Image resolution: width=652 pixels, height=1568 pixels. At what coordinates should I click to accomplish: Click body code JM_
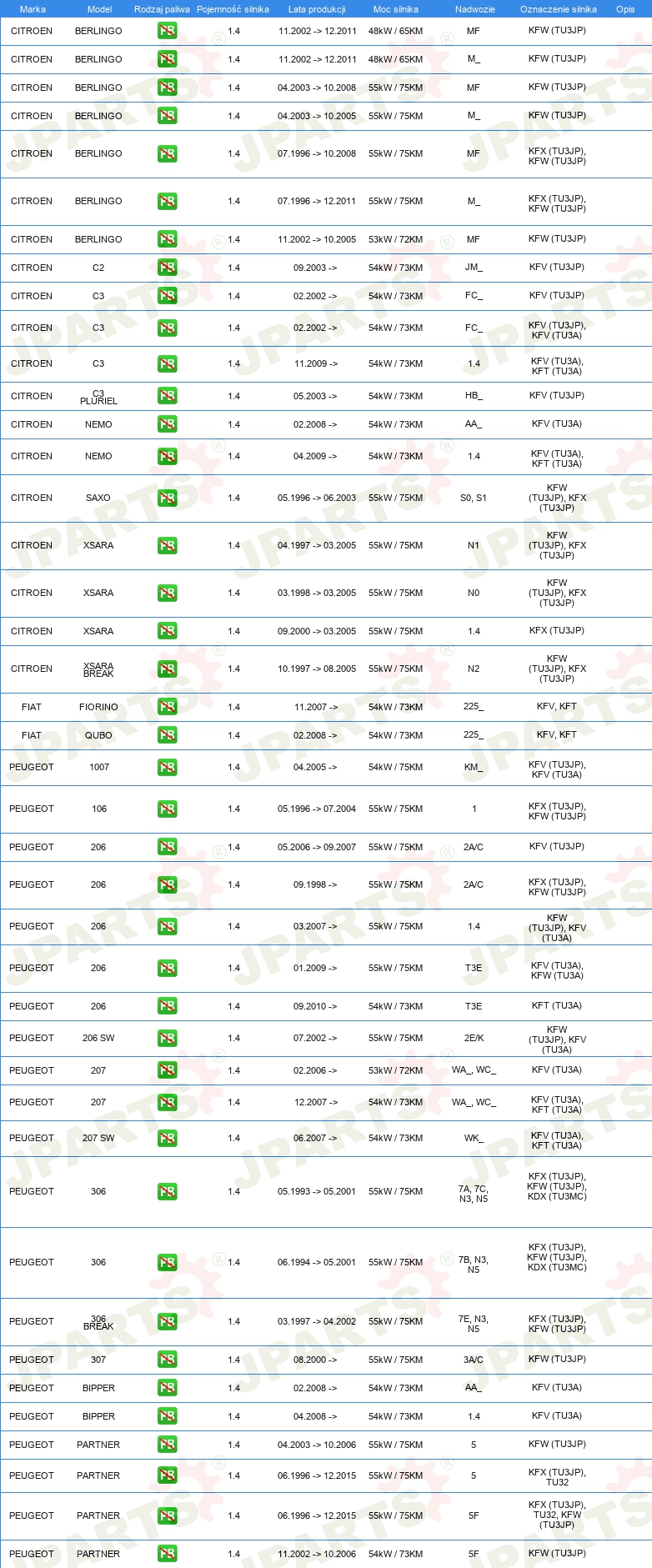point(474,268)
